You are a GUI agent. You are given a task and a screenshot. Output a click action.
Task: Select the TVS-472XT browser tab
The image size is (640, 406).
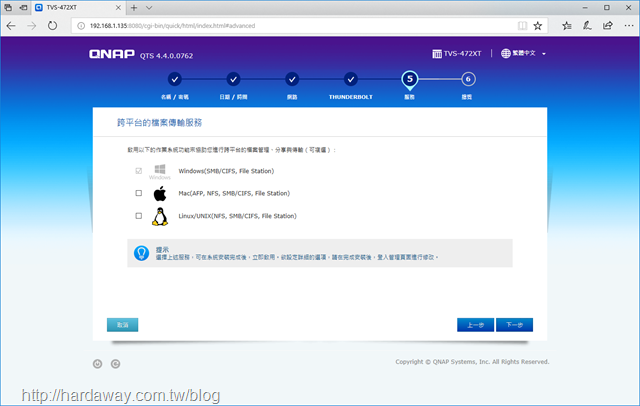coord(78,7)
